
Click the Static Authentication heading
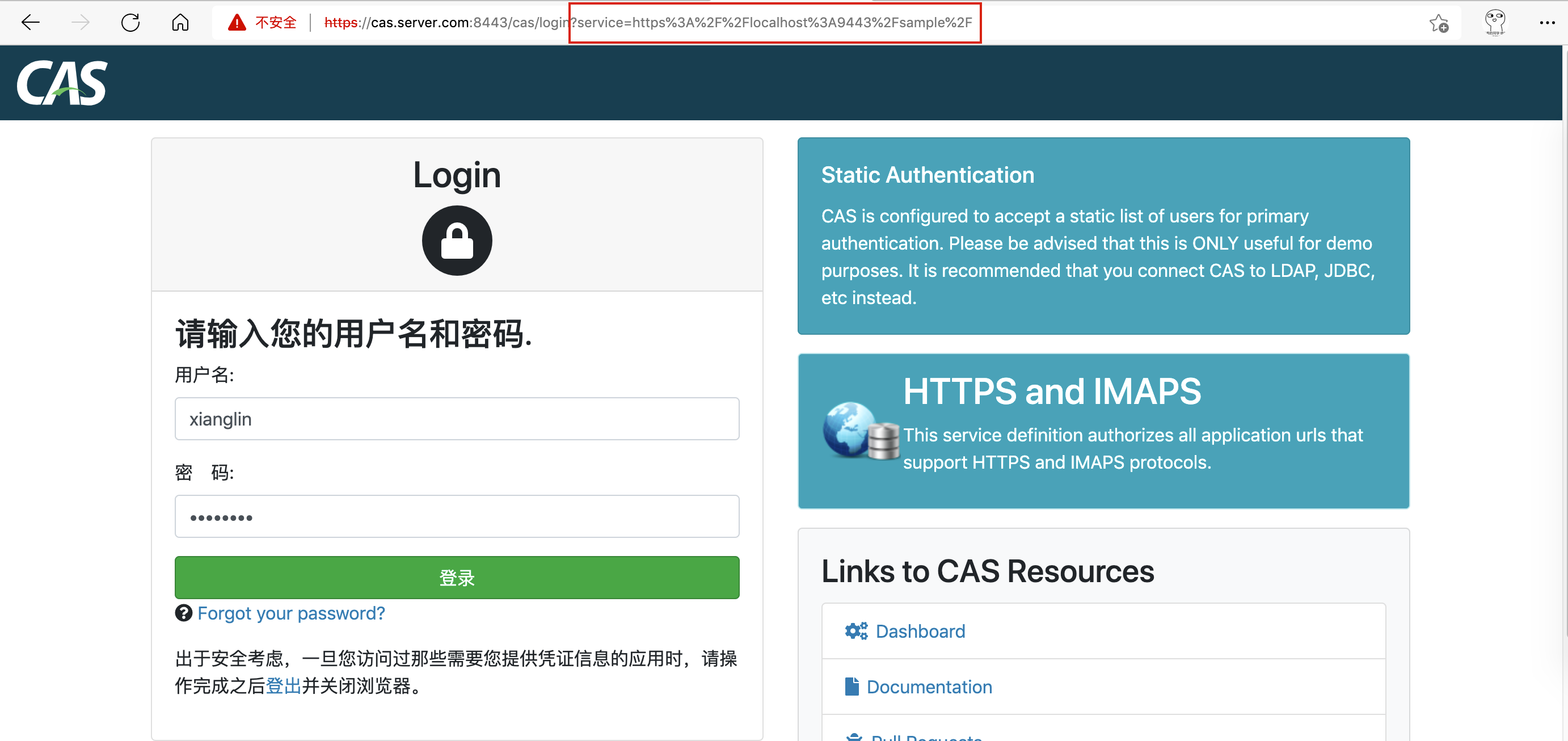pos(927,175)
